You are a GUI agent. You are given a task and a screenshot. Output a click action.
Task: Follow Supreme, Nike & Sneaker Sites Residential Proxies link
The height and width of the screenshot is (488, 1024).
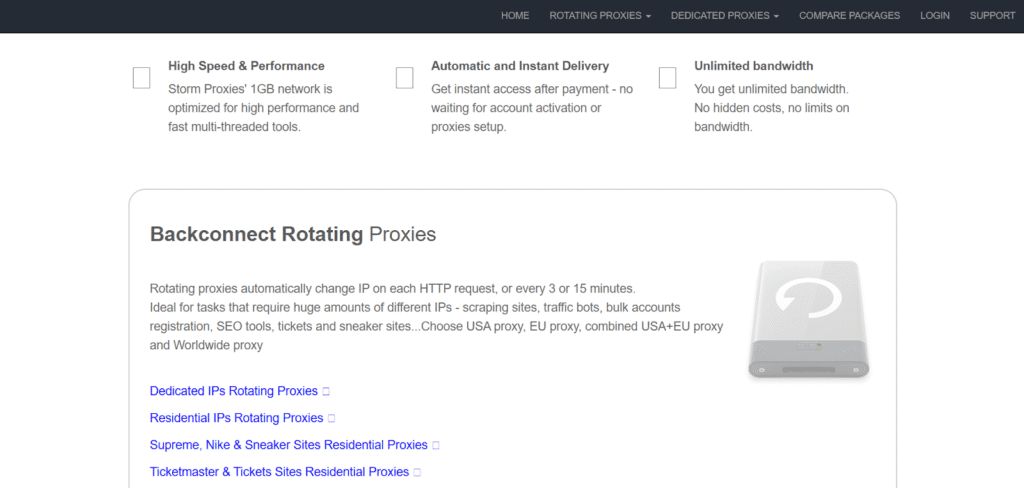[288, 445]
